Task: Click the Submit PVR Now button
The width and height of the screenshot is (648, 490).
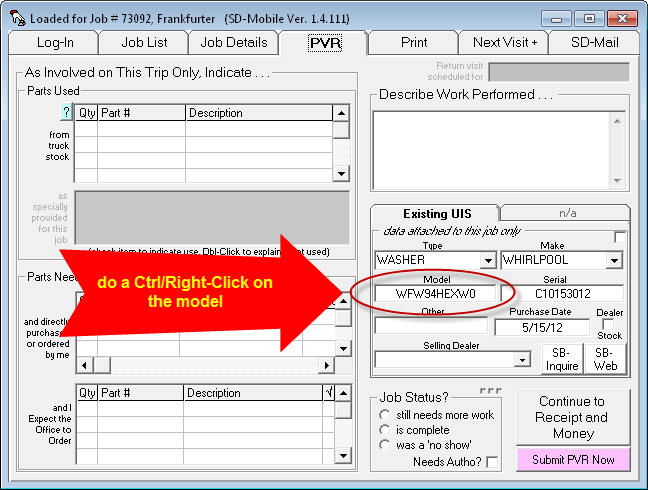Action: coord(573,459)
